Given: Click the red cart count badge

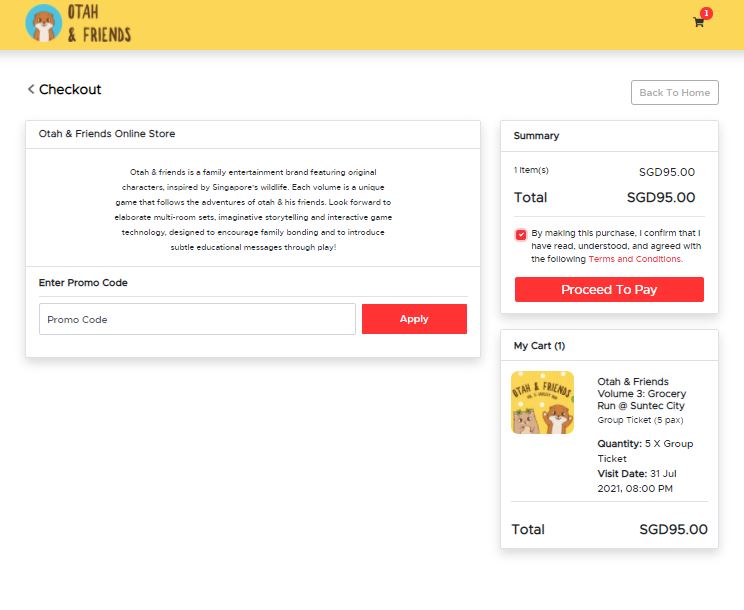Looking at the screenshot, I should (x=706, y=13).
